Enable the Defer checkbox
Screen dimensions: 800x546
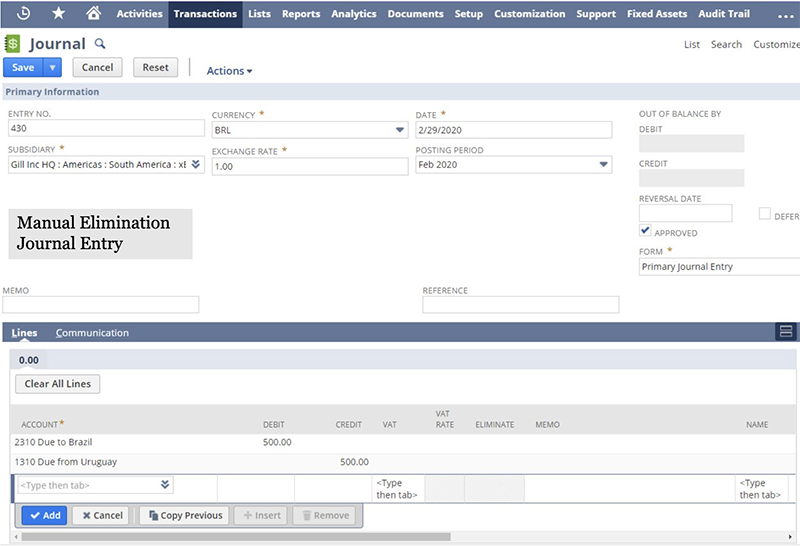[764, 214]
